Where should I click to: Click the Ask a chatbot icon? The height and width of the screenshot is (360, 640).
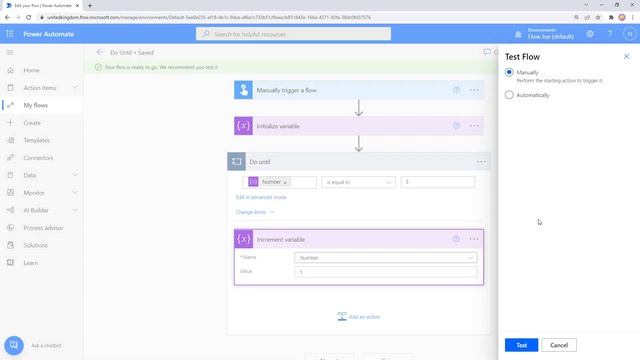point(14,345)
